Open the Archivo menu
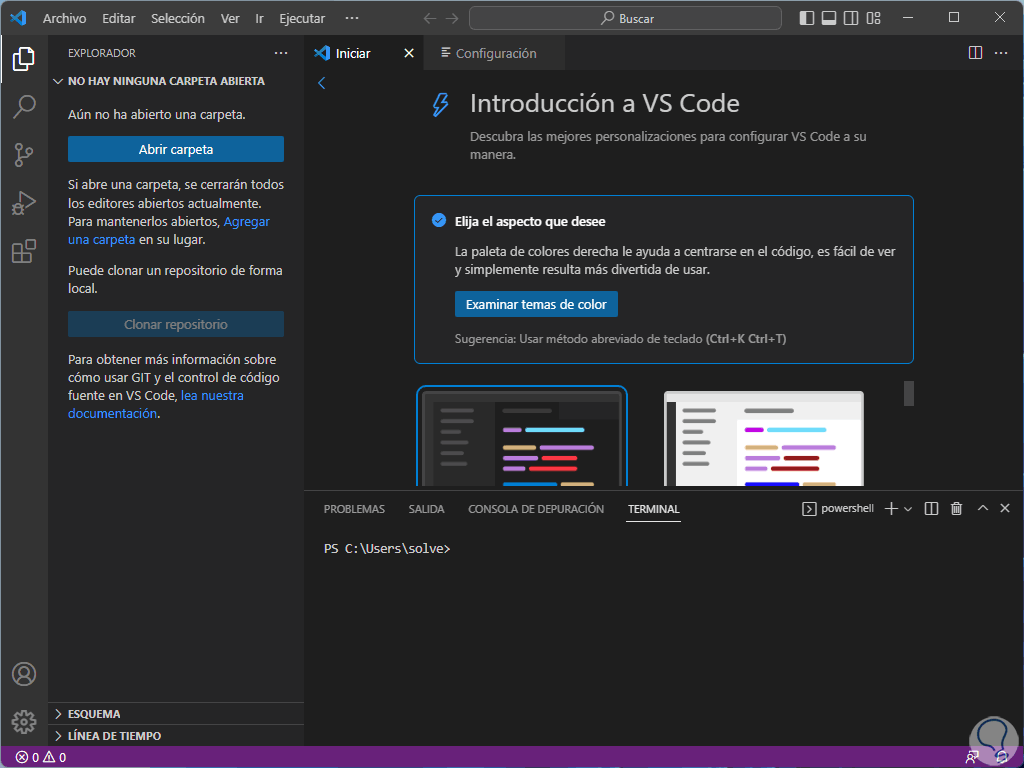The height and width of the screenshot is (768, 1024). point(64,18)
